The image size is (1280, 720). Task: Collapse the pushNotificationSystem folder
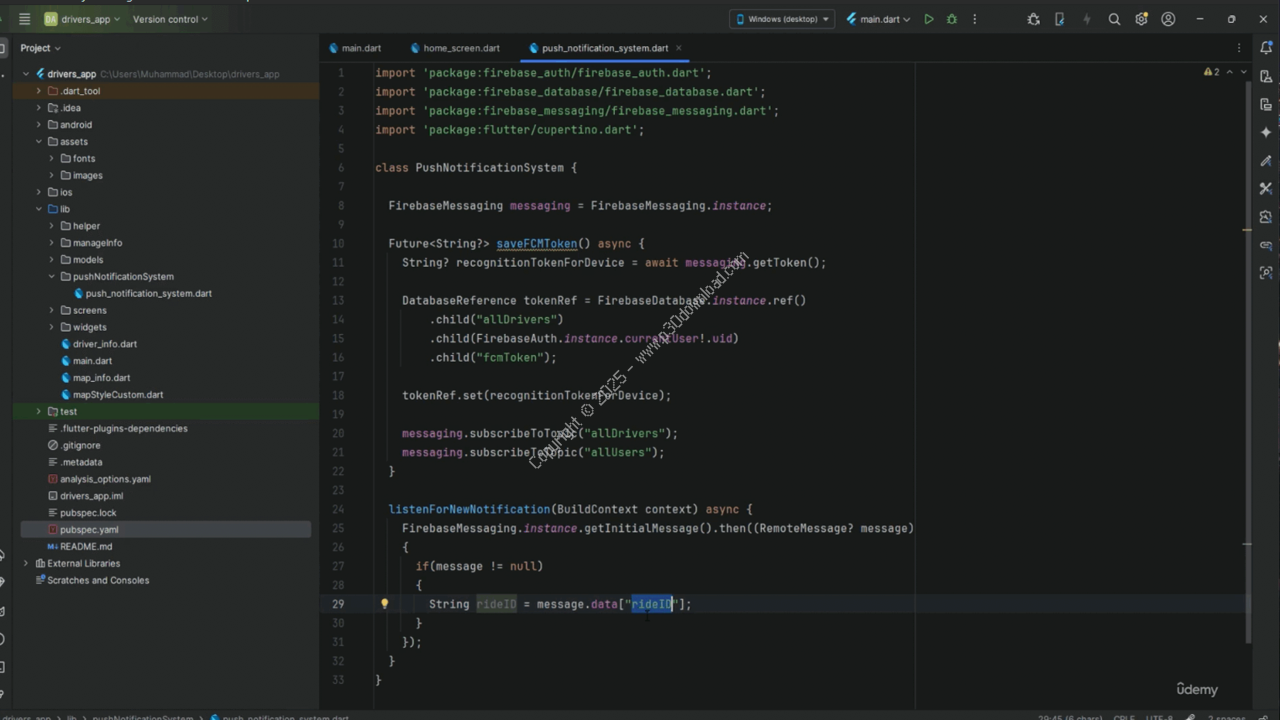[52, 277]
